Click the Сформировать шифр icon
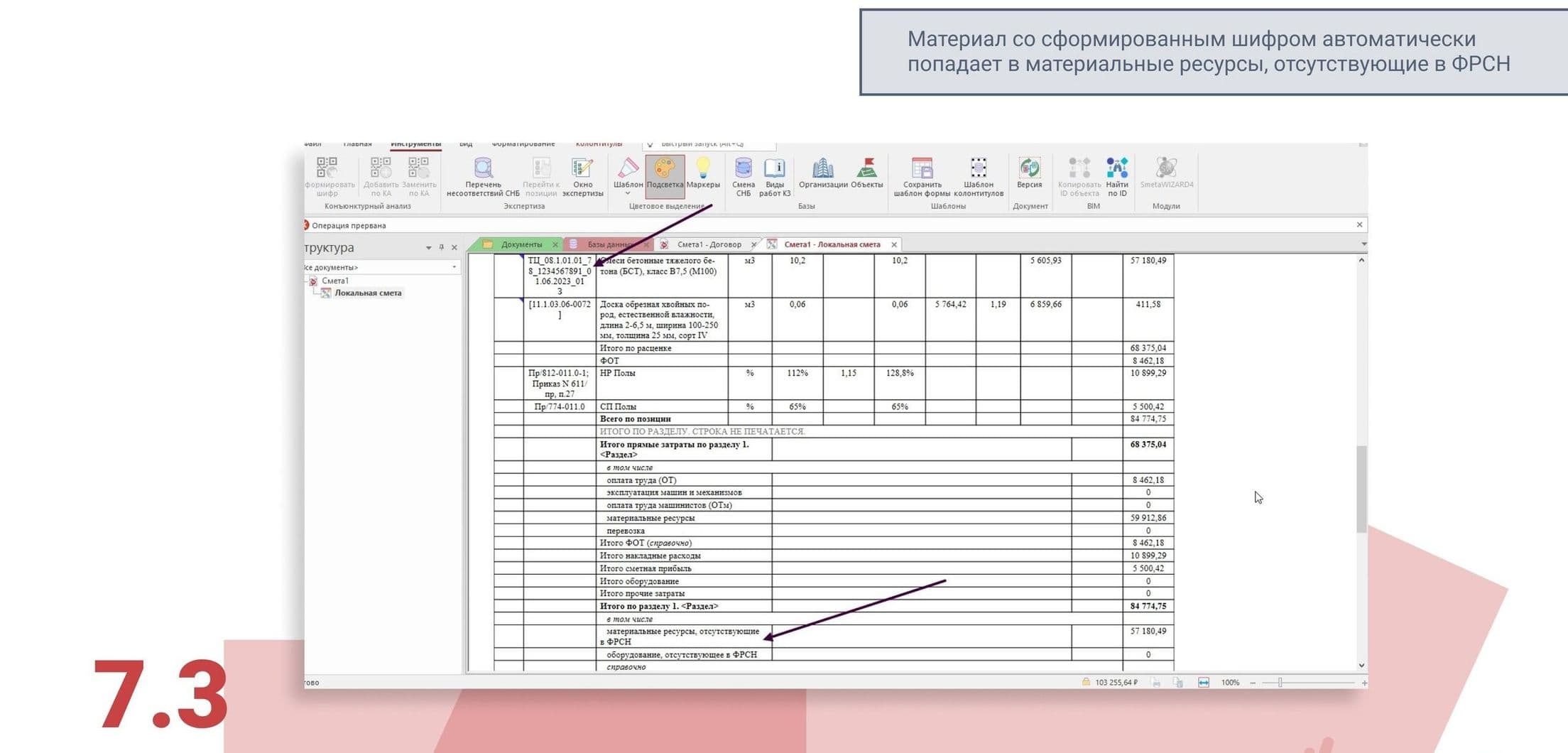 (327, 175)
